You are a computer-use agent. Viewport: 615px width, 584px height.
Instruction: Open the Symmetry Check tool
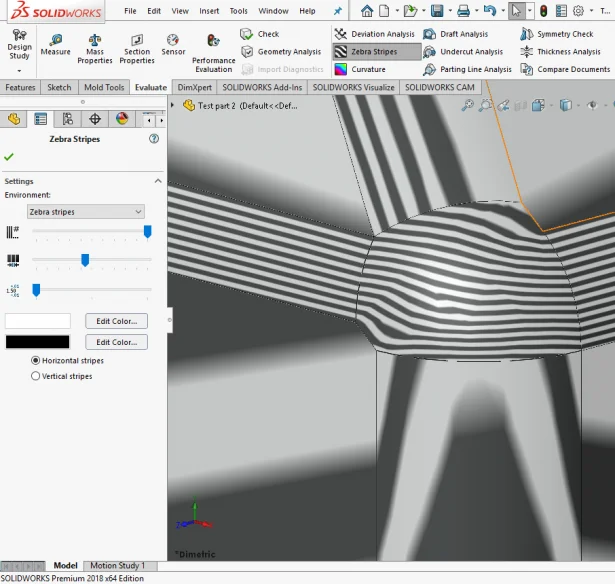(x=527, y=34)
